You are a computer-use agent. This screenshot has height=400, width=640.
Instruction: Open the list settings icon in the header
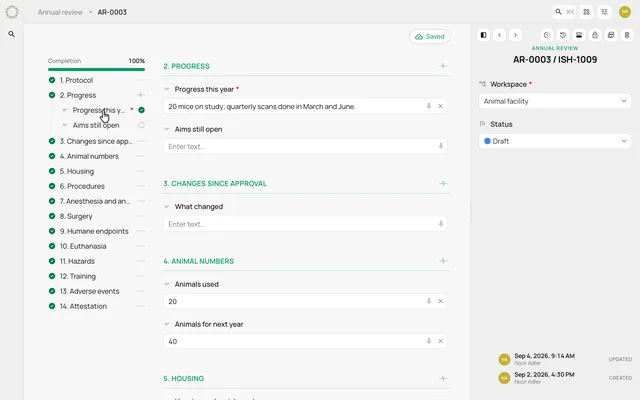click(604, 12)
